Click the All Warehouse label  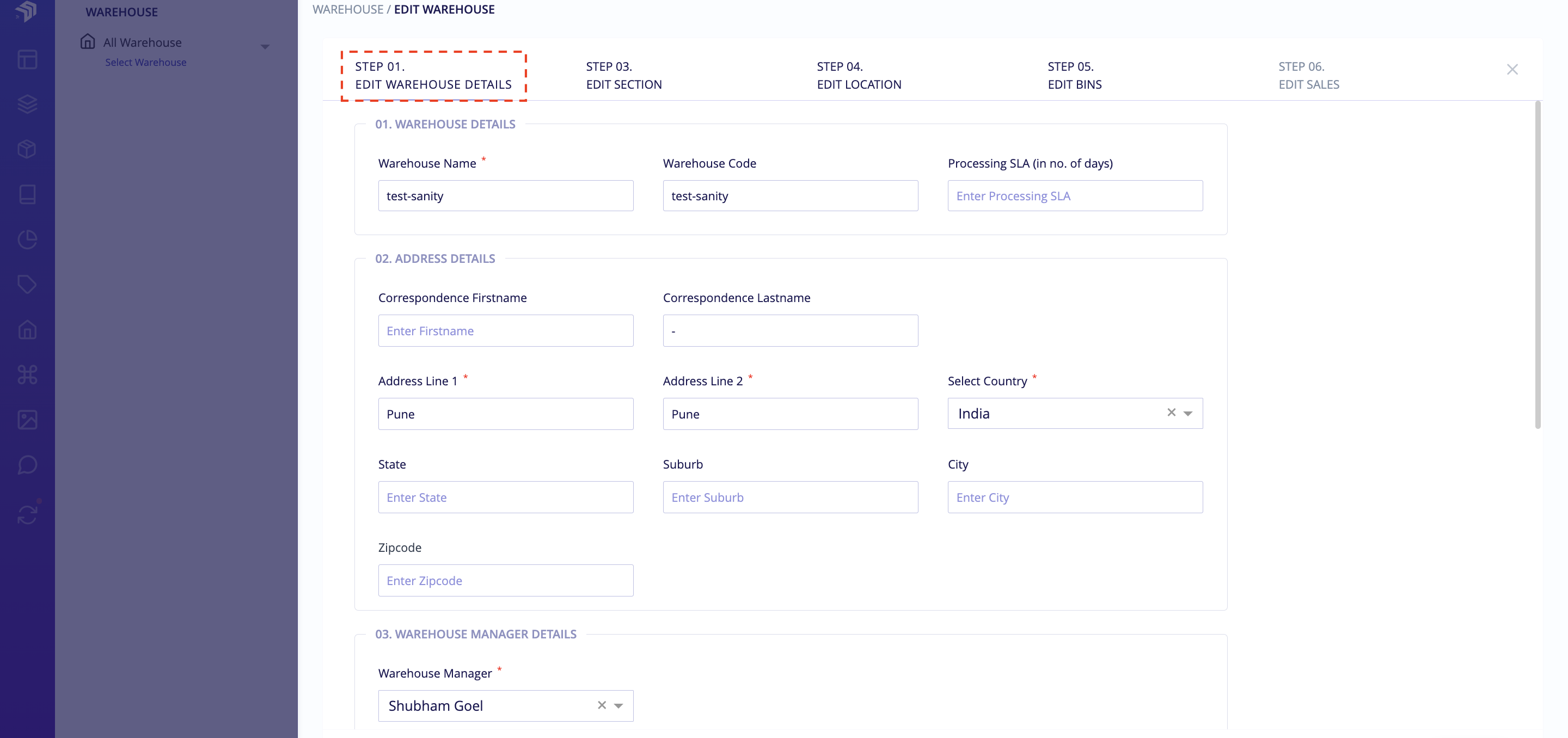point(142,42)
